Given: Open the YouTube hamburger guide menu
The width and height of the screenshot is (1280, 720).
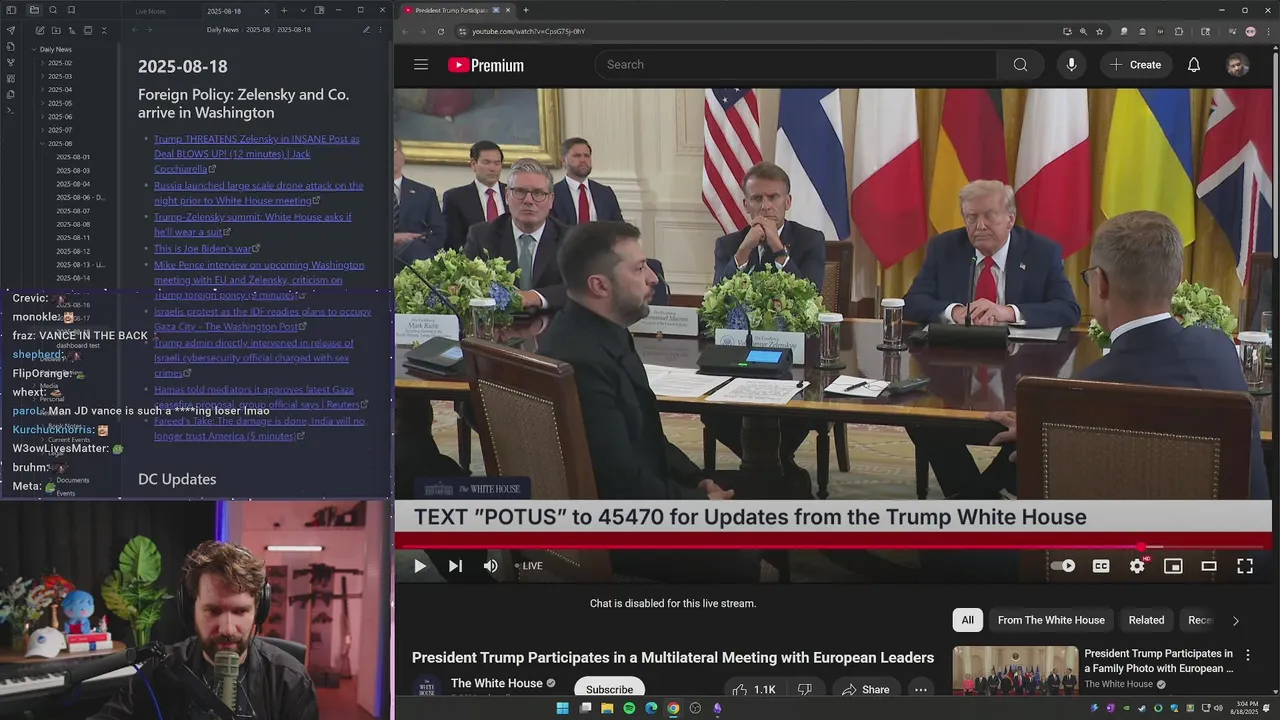Looking at the screenshot, I should tap(421, 64).
